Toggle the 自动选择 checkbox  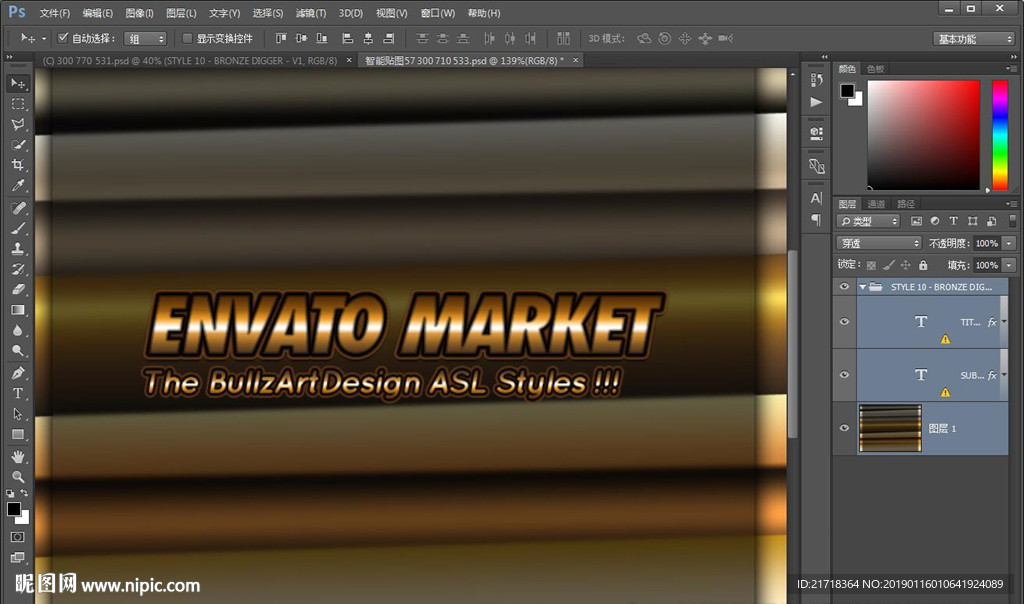[x=63, y=38]
